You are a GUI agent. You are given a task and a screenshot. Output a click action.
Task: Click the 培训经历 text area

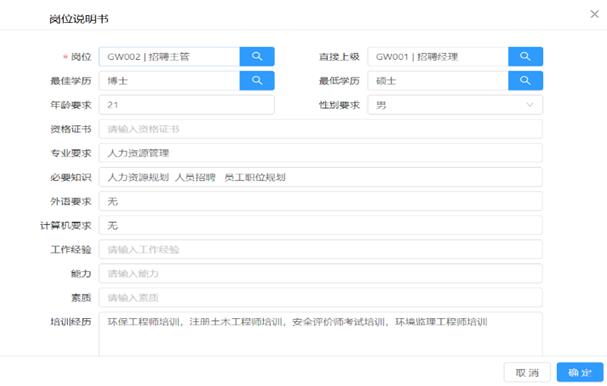tap(321, 334)
